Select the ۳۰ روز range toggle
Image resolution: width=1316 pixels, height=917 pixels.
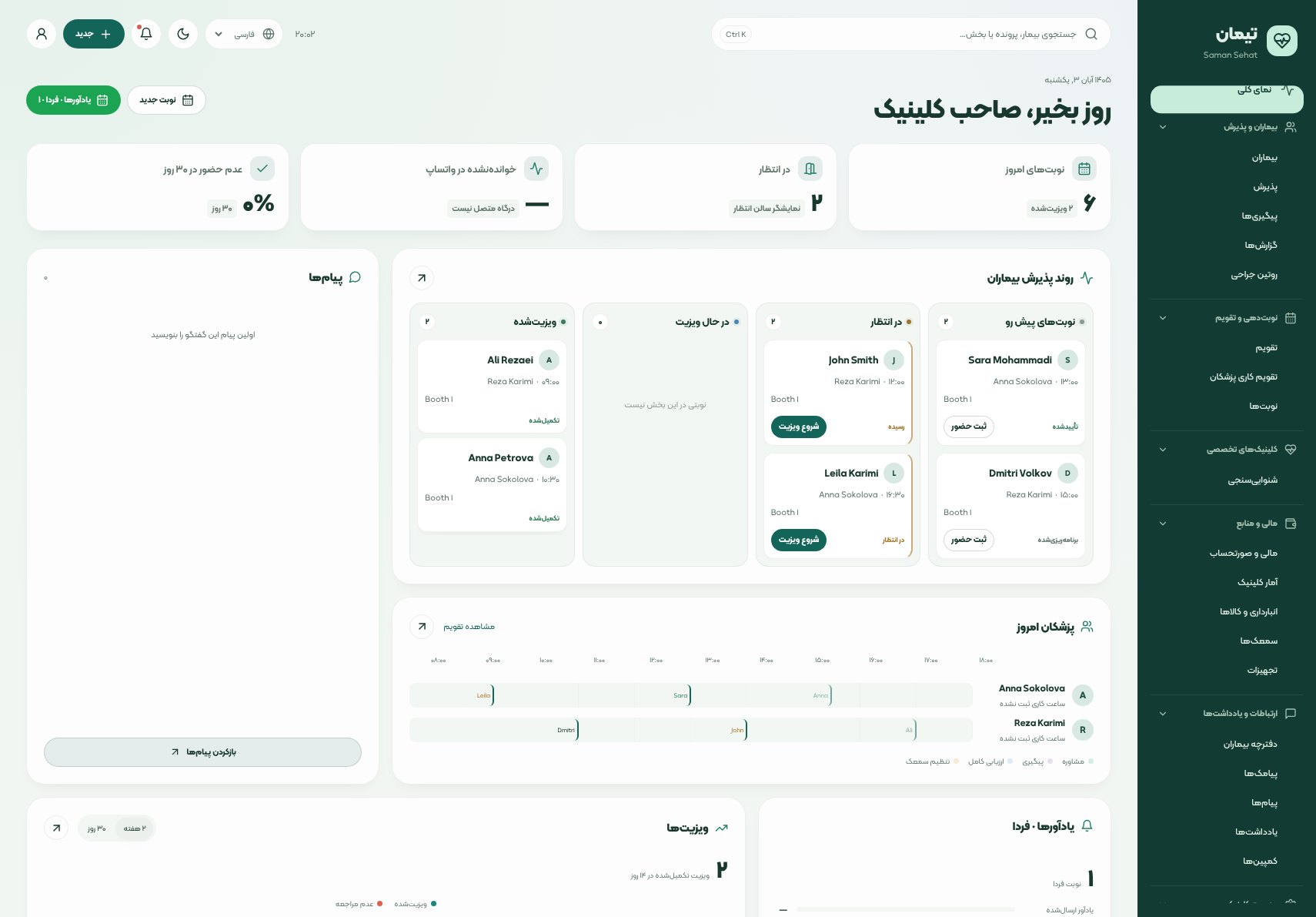tap(97, 828)
